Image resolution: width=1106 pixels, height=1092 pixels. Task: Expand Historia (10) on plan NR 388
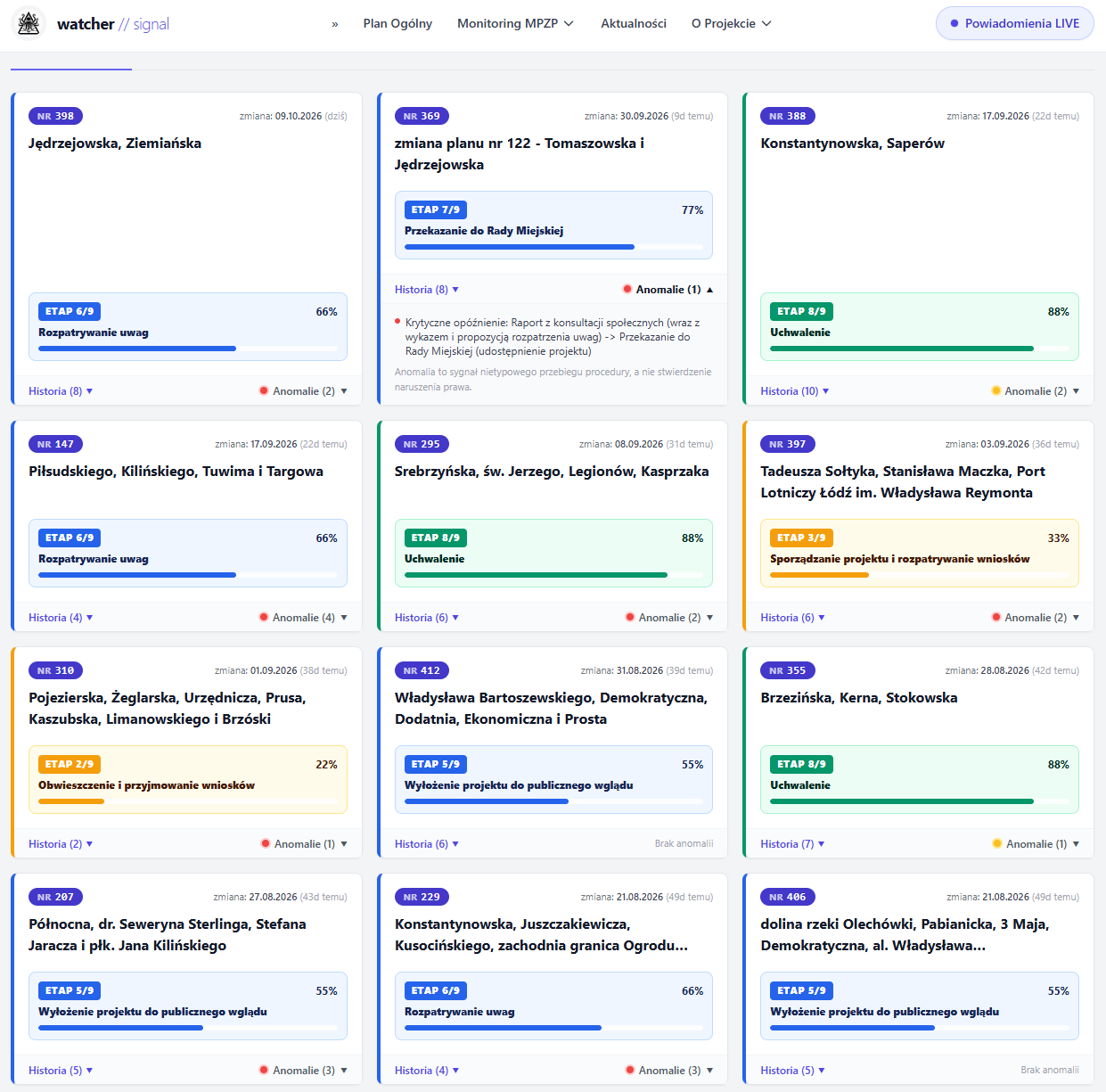pos(795,391)
